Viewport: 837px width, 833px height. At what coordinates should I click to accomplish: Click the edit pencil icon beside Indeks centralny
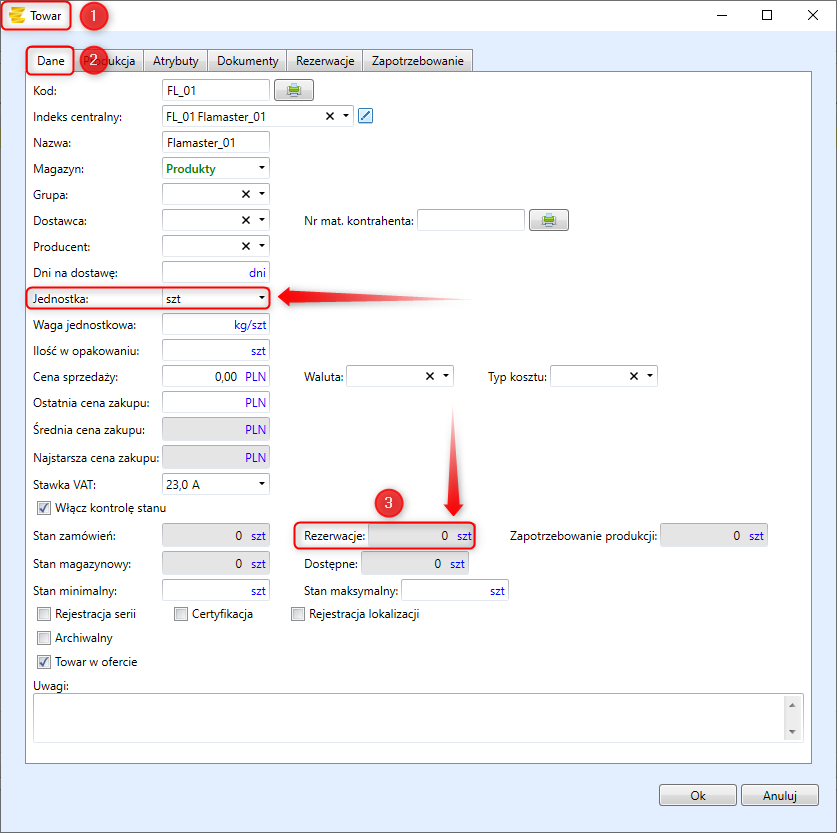(x=365, y=116)
